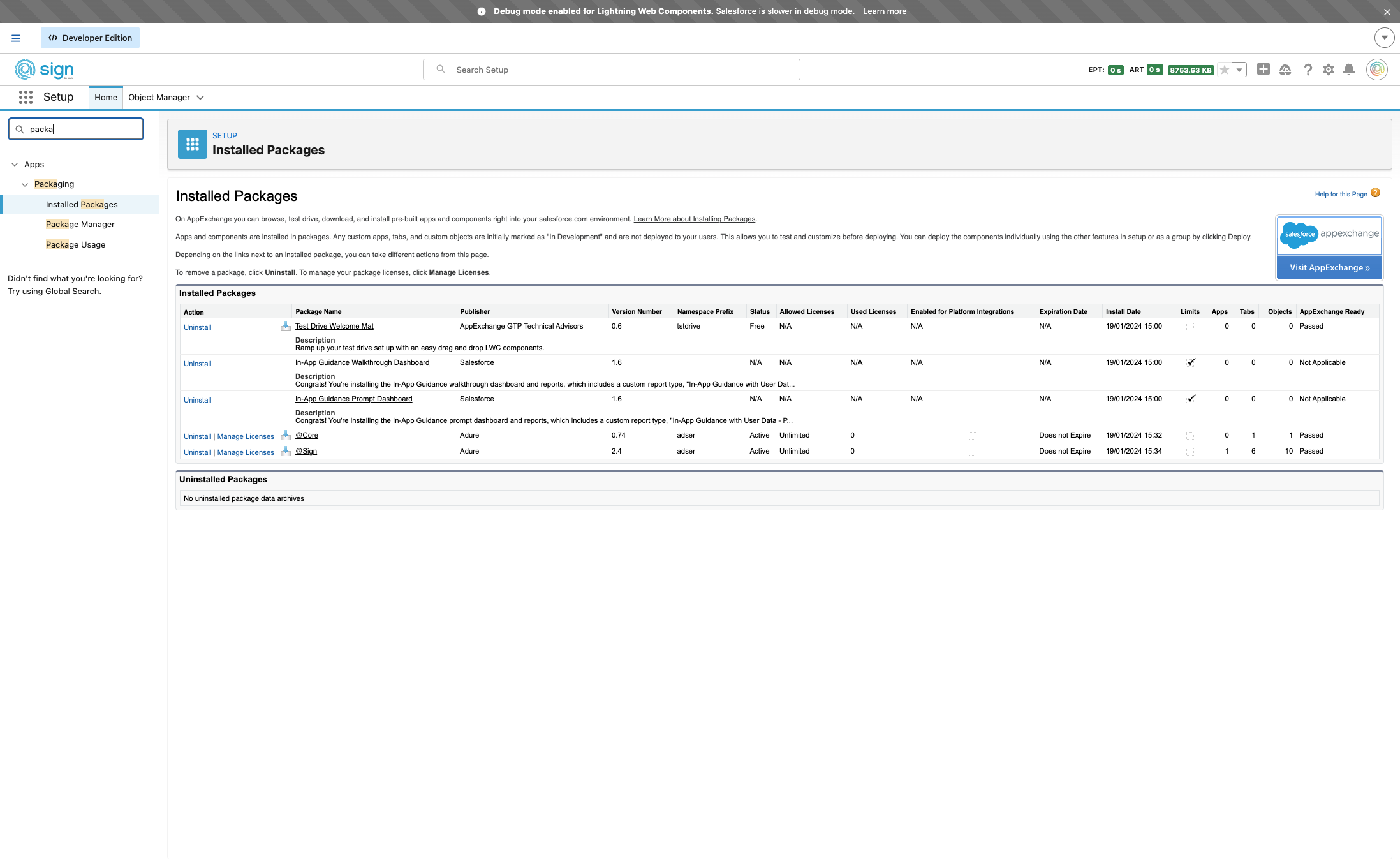
Task: Click Manage Licenses for @Sign package
Action: (246, 452)
